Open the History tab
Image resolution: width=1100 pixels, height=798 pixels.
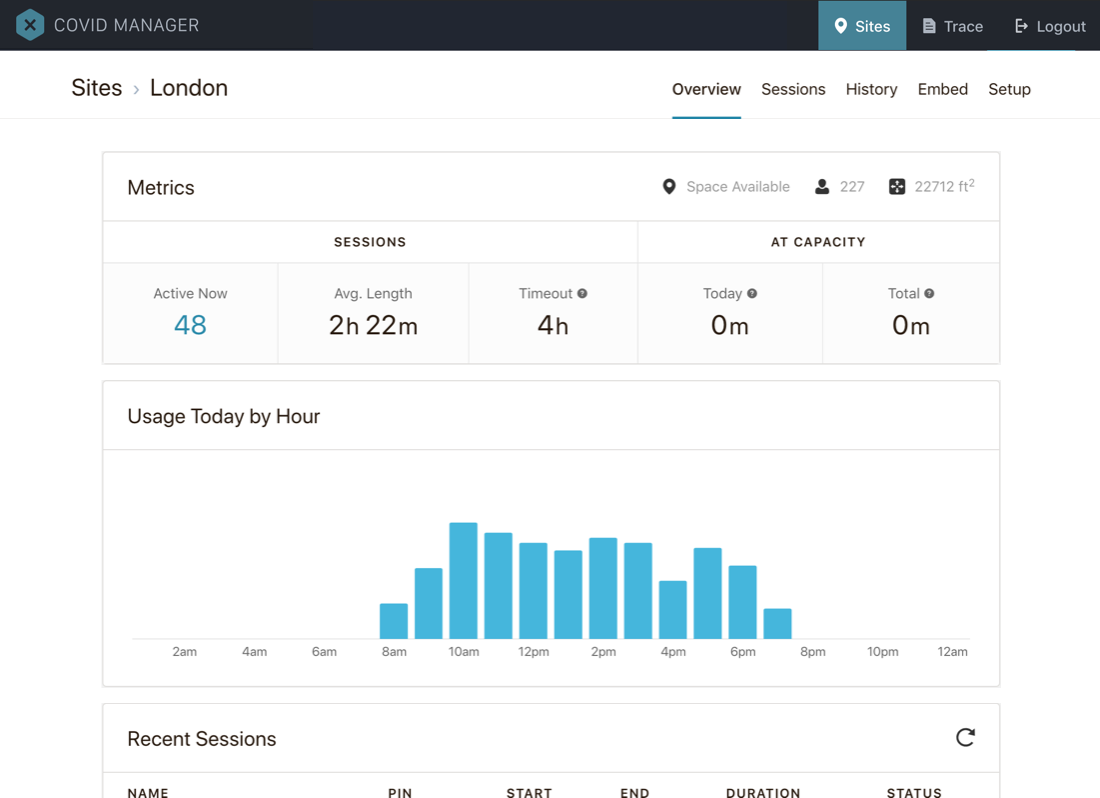(871, 89)
